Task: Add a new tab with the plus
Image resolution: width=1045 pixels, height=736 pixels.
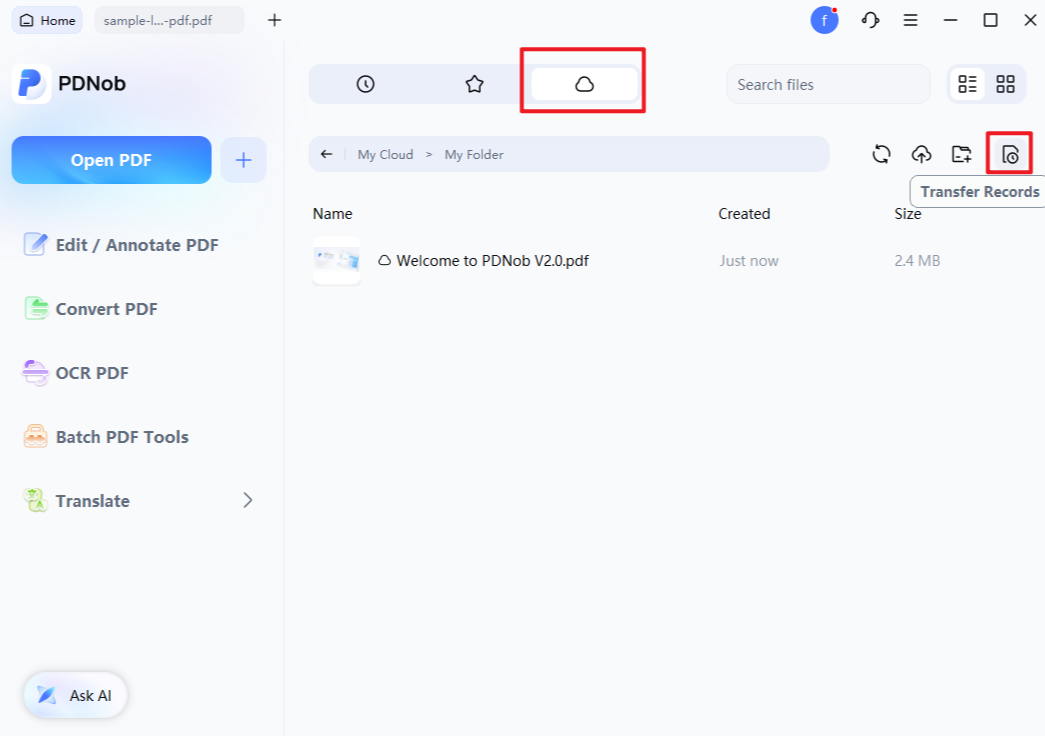Action: click(274, 21)
